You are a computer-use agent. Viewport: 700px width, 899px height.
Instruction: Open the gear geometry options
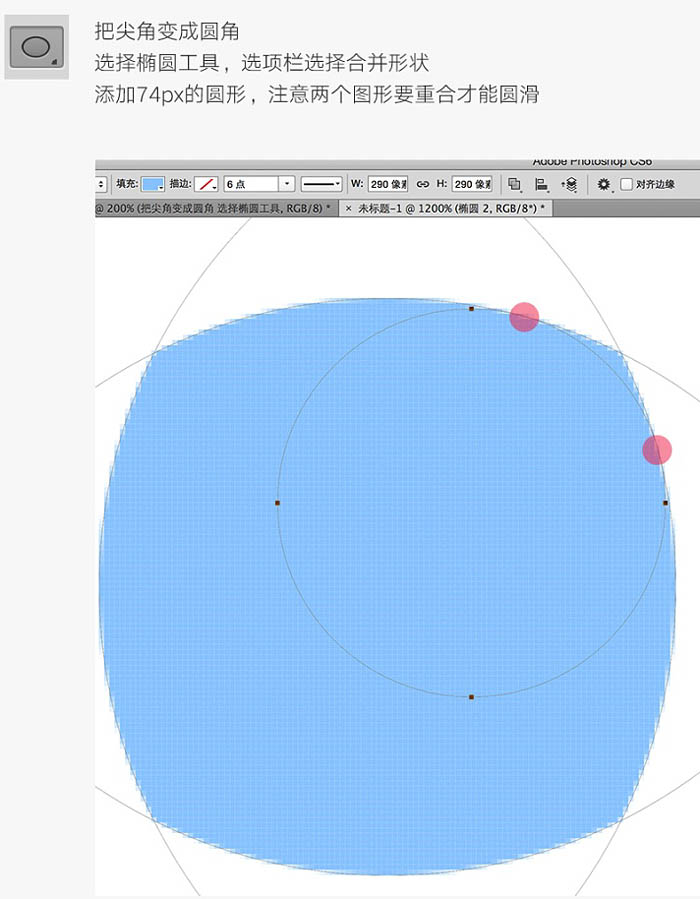[604, 184]
